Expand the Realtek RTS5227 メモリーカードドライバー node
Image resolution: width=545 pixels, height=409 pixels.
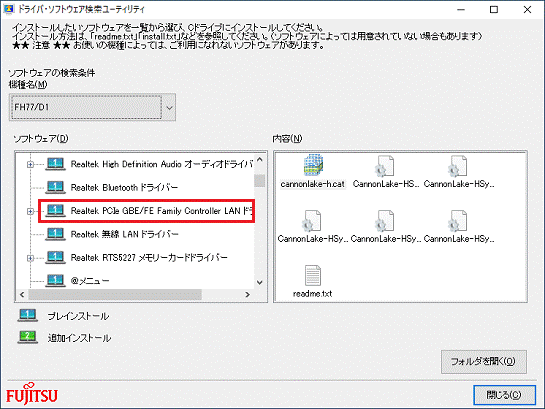[x=30, y=258]
